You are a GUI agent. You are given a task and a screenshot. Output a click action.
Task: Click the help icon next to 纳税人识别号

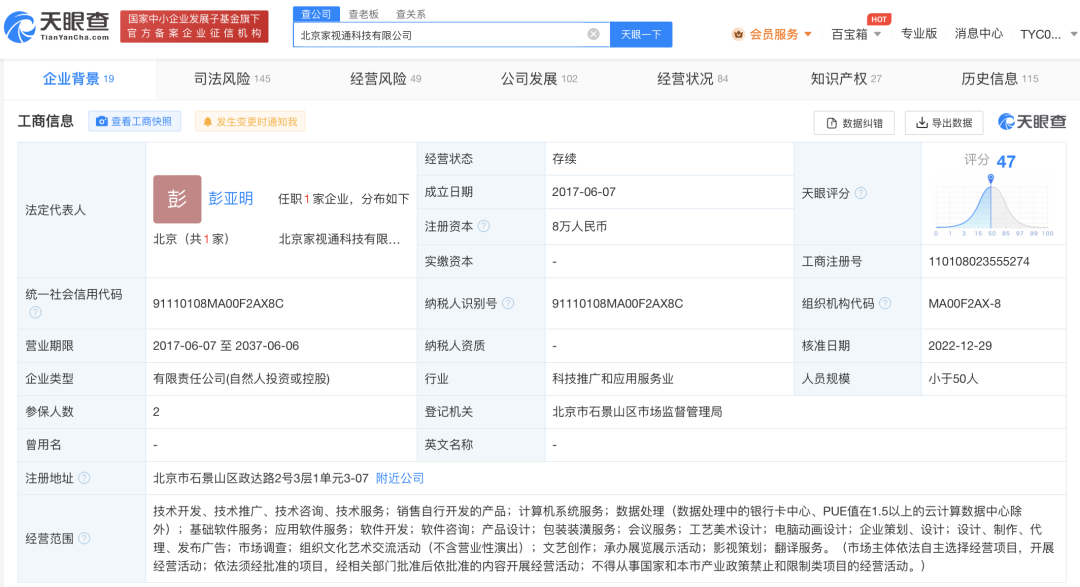click(508, 303)
